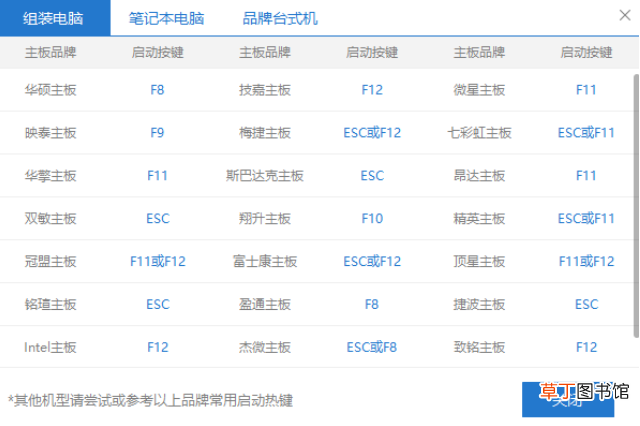Select ESC或F11 for 精英主板
The image size is (640, 426).
tap(586, 218)
